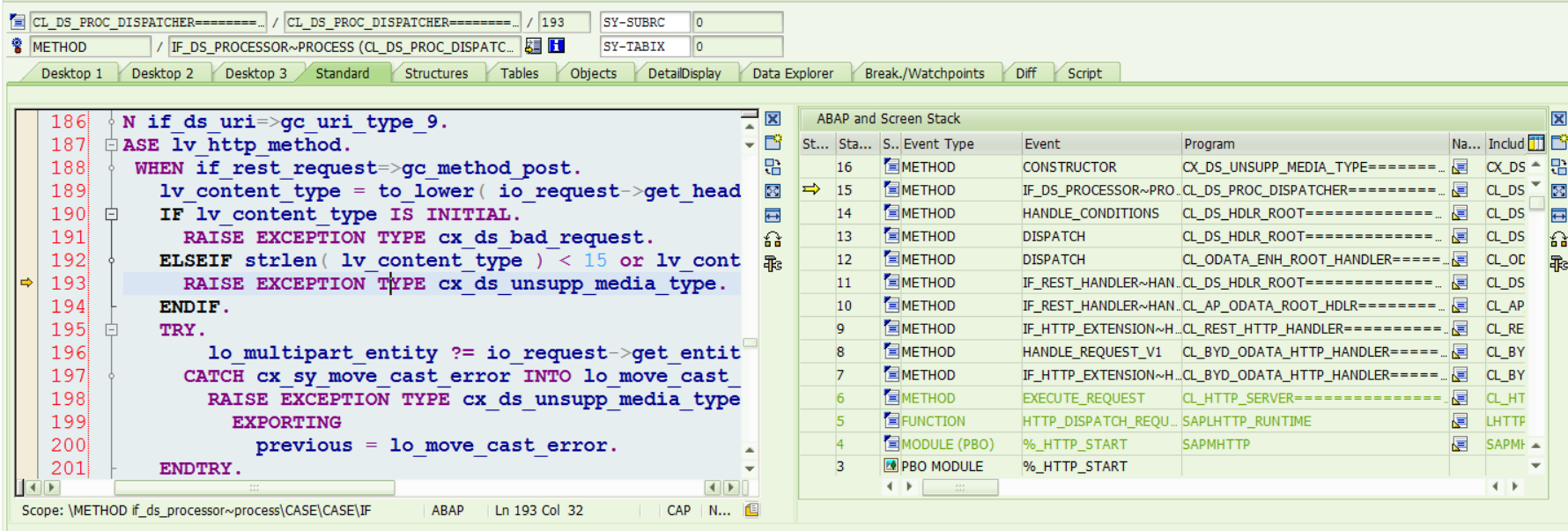The image size is (1568, 531).
Task: Open new tool icon beside source code
Action: (x=773, y=143)
